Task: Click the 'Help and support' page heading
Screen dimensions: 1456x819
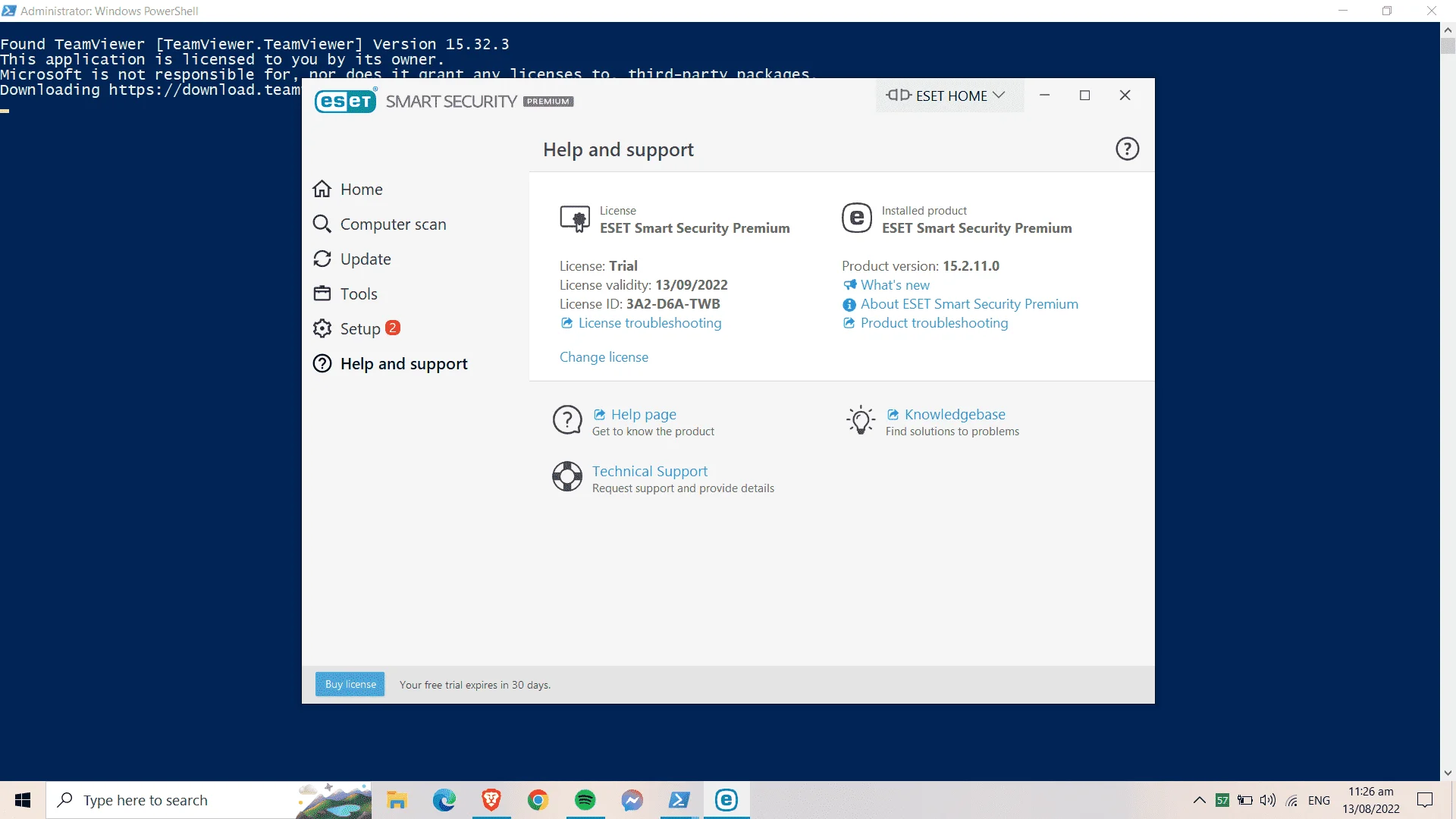Action: 618,149
